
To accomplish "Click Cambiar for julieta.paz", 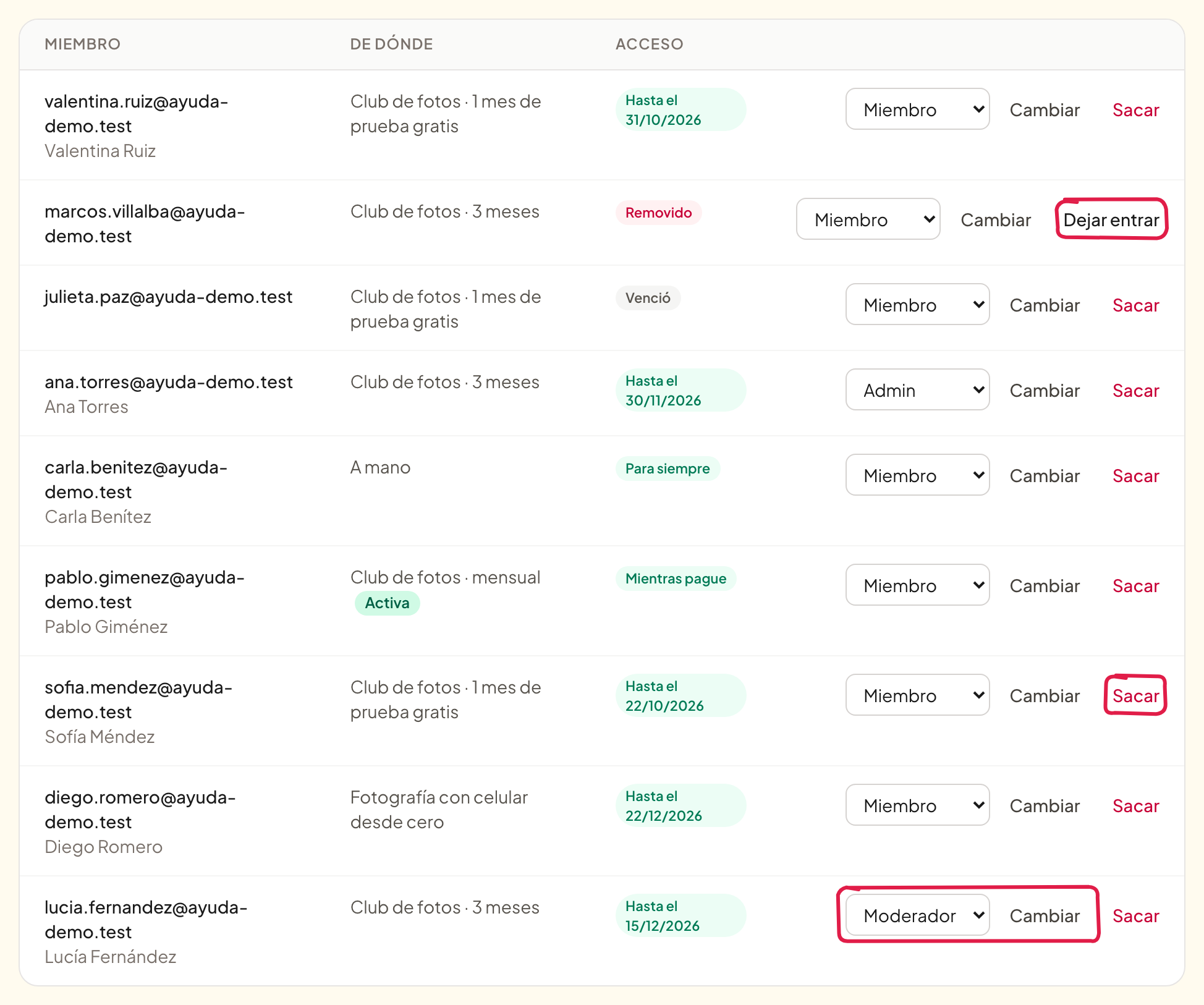I will click(x=1045, y=305).
